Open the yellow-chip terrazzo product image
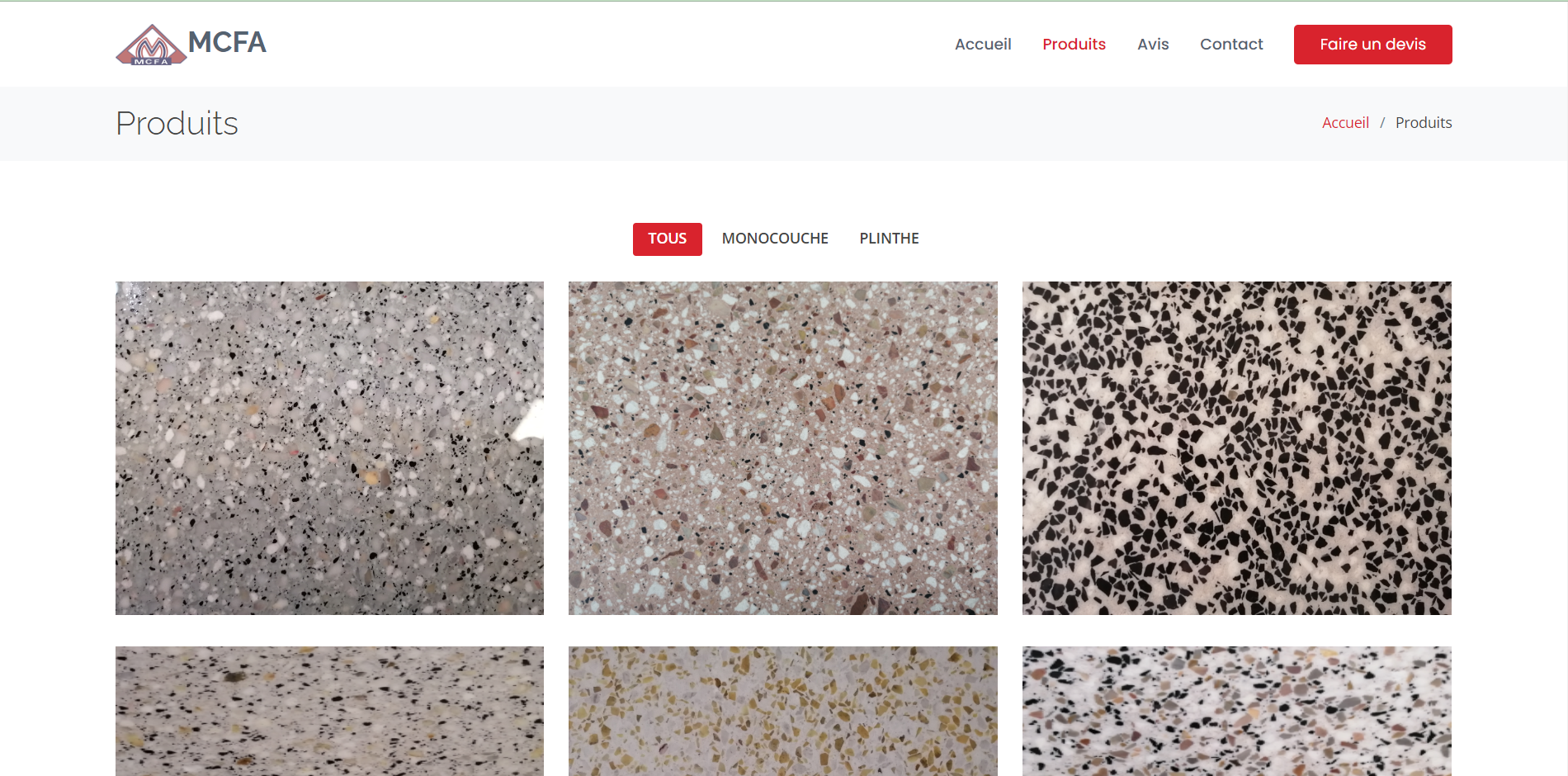The height and width of the screenshot is (776, 1568). (x=783, y=711)
